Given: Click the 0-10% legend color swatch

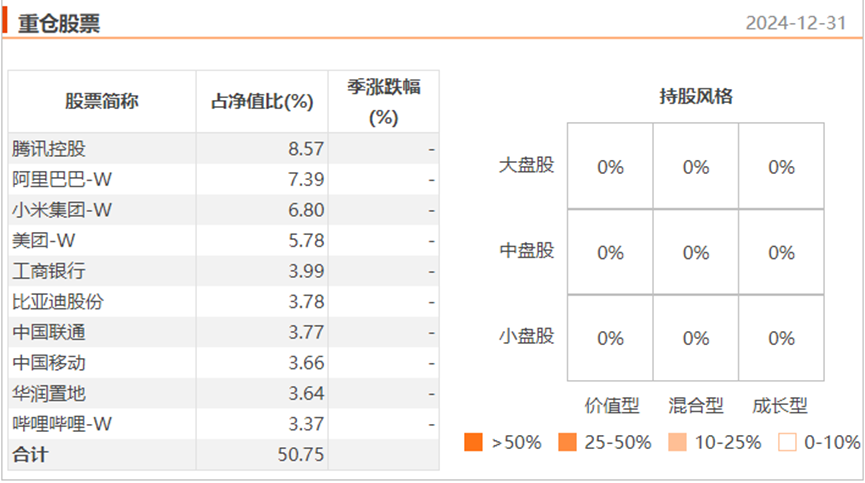Looking at the screenshot, I should (x=787, y=441).
